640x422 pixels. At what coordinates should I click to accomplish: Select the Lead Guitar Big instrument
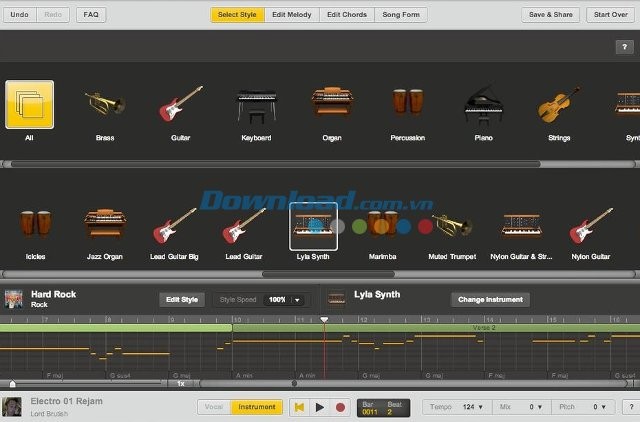coord(174,226)
